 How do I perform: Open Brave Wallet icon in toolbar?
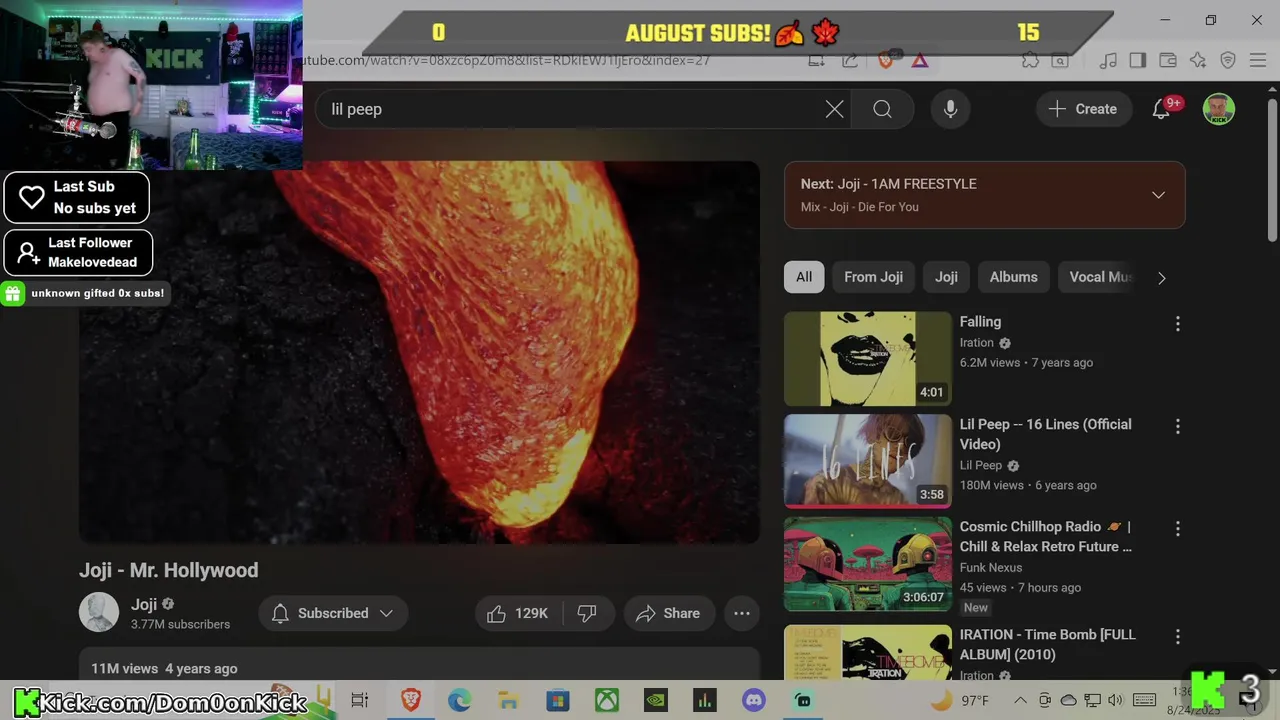(1168, 61)
